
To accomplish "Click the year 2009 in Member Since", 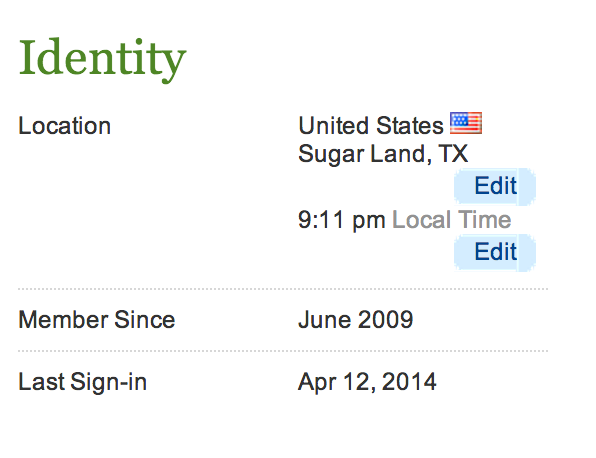I will point(385,320).
